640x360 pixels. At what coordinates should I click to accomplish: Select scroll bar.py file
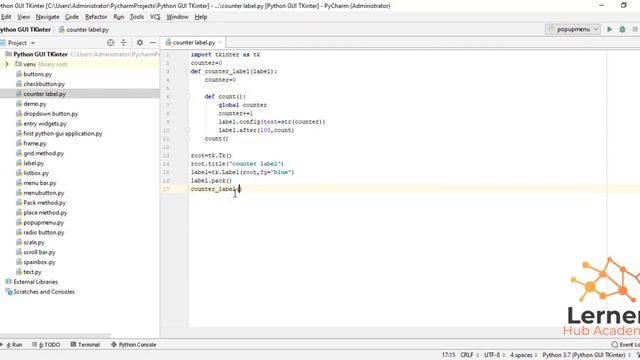pos(39,252)
